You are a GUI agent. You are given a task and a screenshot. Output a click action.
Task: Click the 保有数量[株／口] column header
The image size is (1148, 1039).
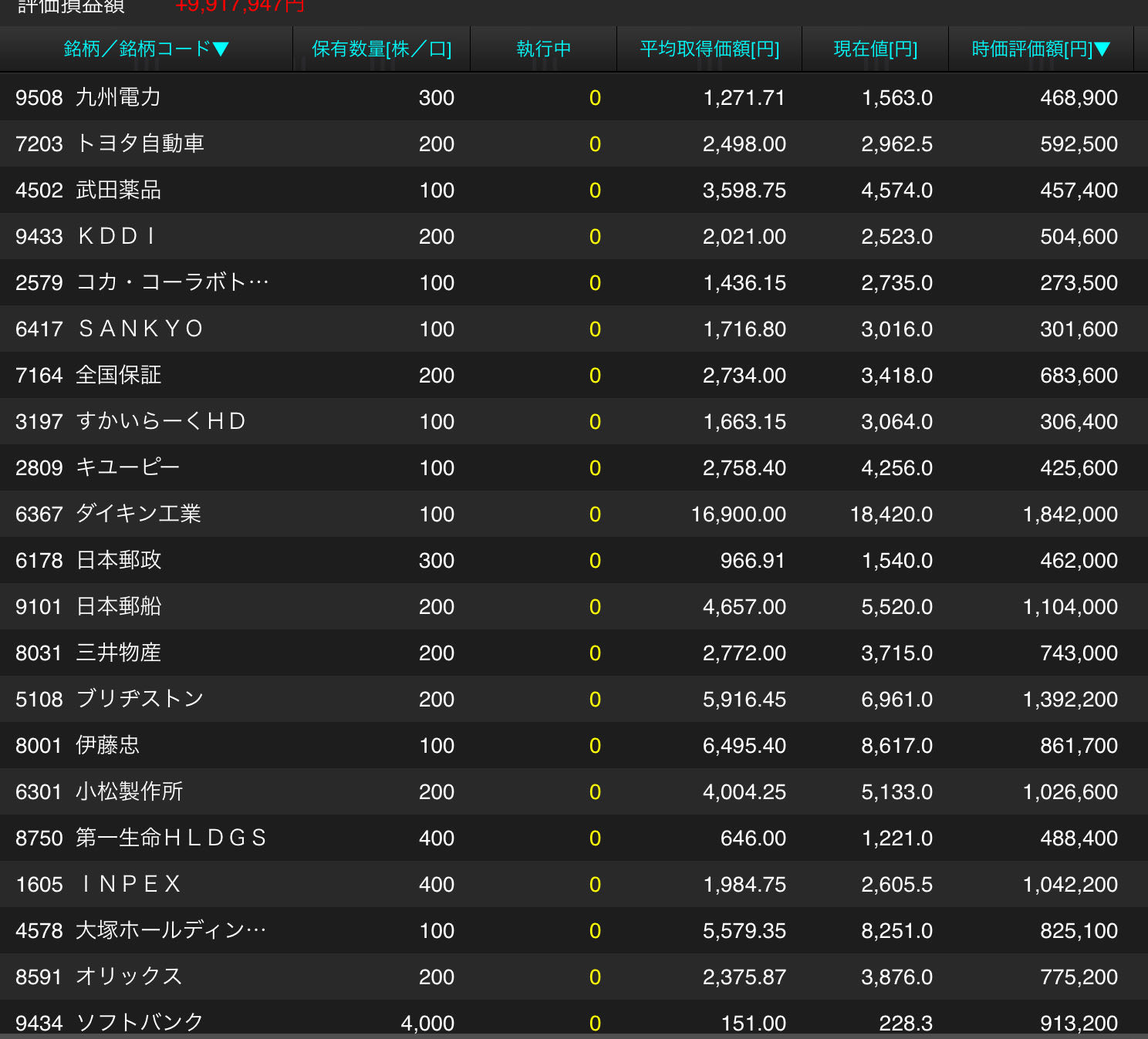click(x=381, y=49)
